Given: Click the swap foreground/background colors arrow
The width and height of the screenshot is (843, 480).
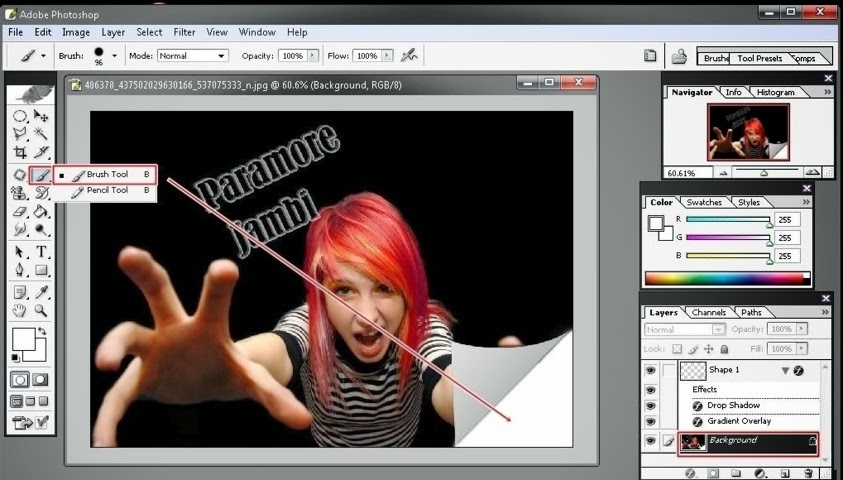Looking at the screenshot, I should (41, 332).
